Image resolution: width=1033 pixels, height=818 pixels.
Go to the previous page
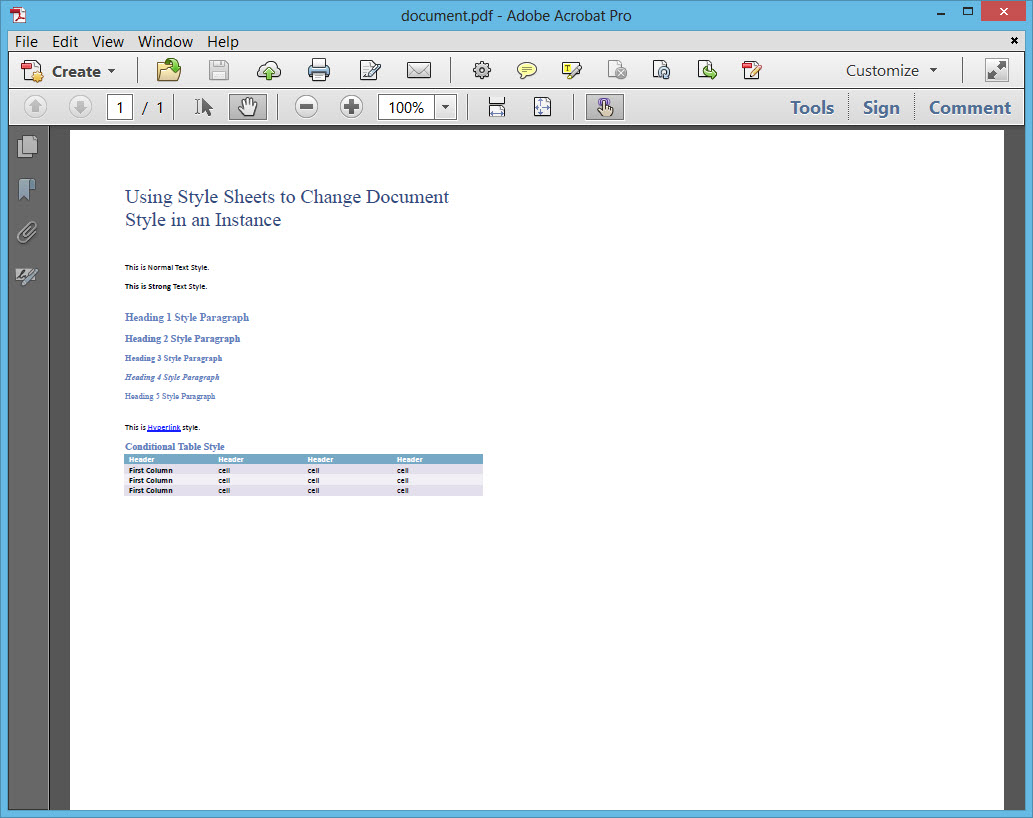pos(36,107)
